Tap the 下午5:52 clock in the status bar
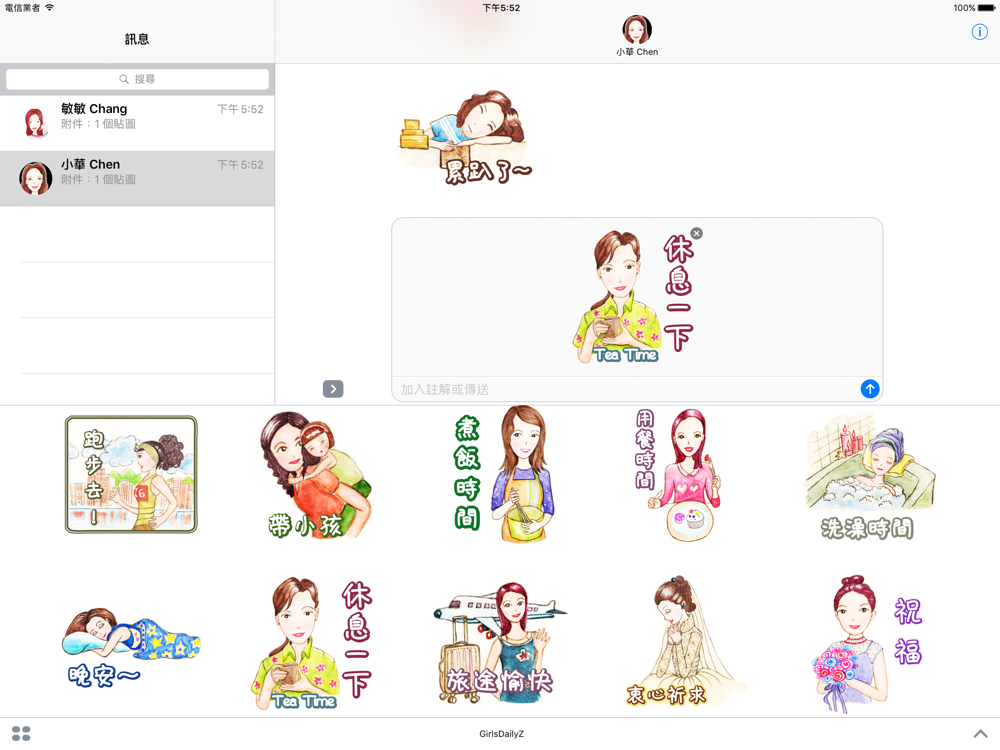This screenshot has width=1000, height=750. [x=501, y=8]
